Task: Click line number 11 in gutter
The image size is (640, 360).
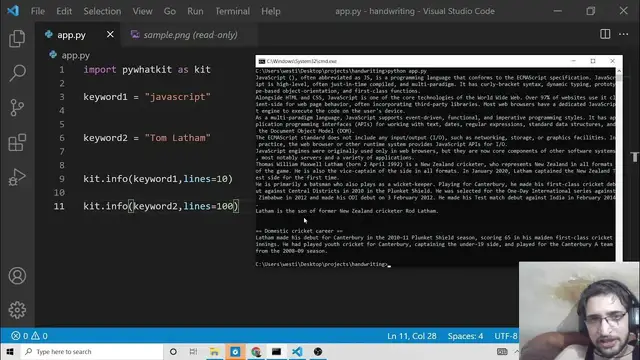Action: coord(59,206)
